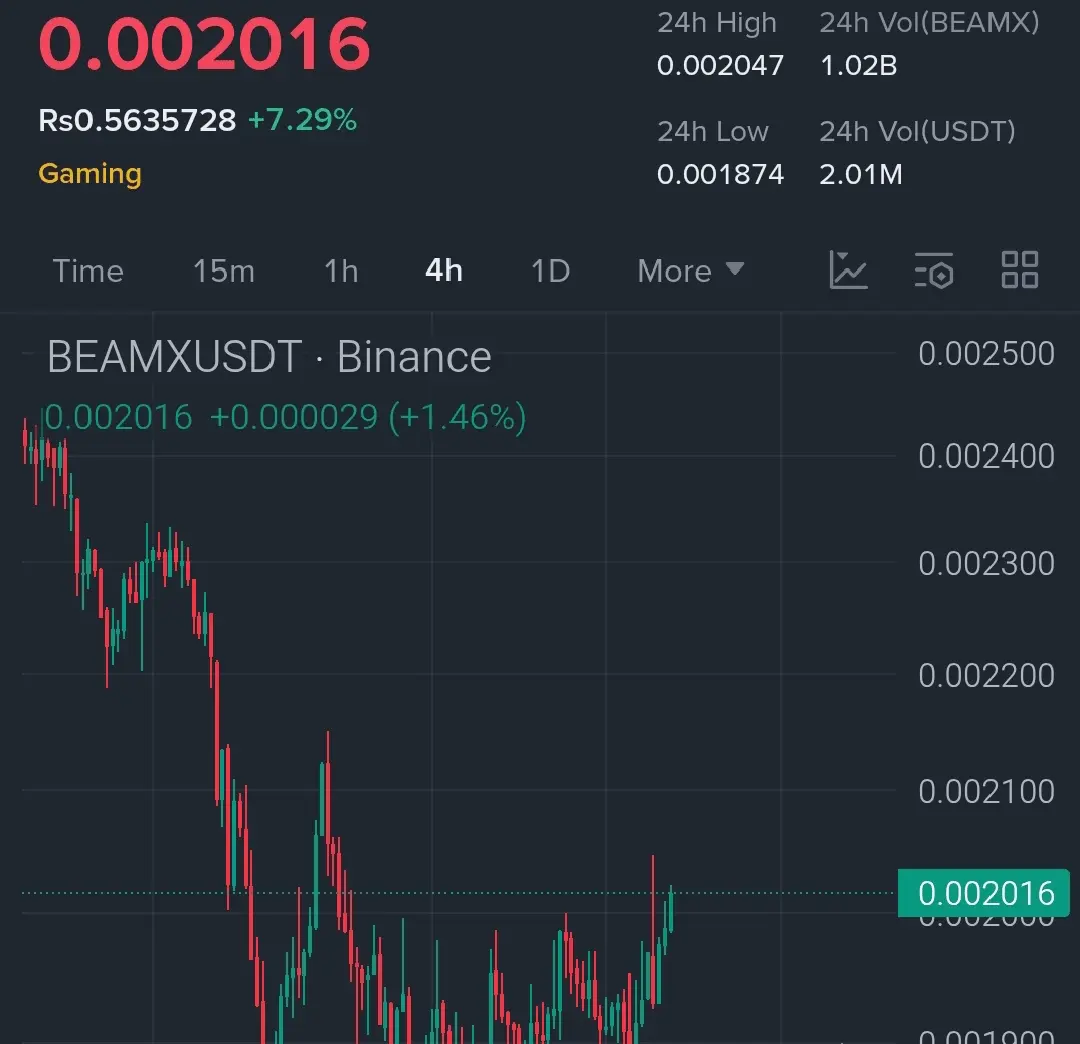Click the 24h Vol(BEAMX) value 1.02B
1080x1044 pixels.
point(858,65)
